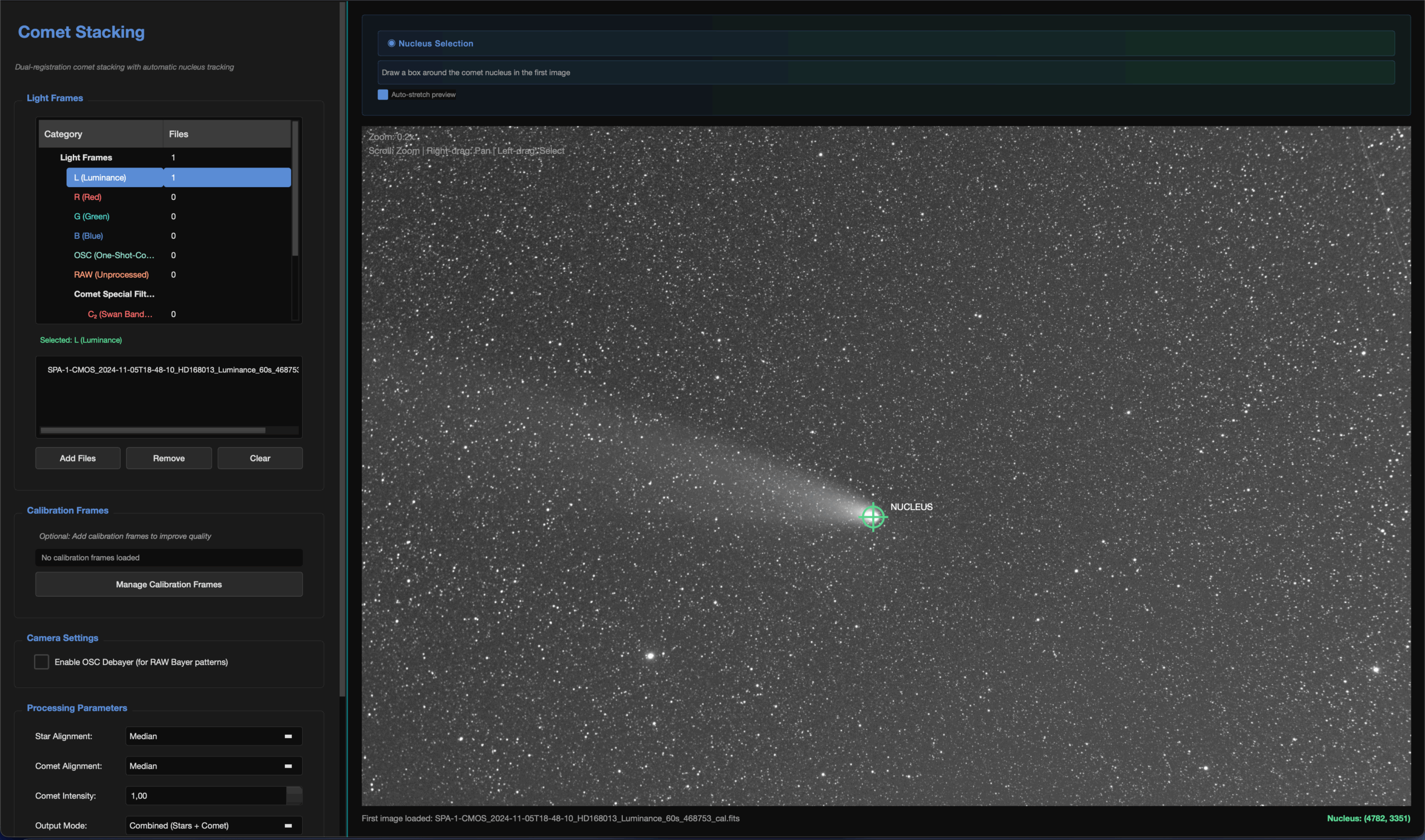
Task: Select the OSC One-Shot-Color category
Action: point(114,256)
